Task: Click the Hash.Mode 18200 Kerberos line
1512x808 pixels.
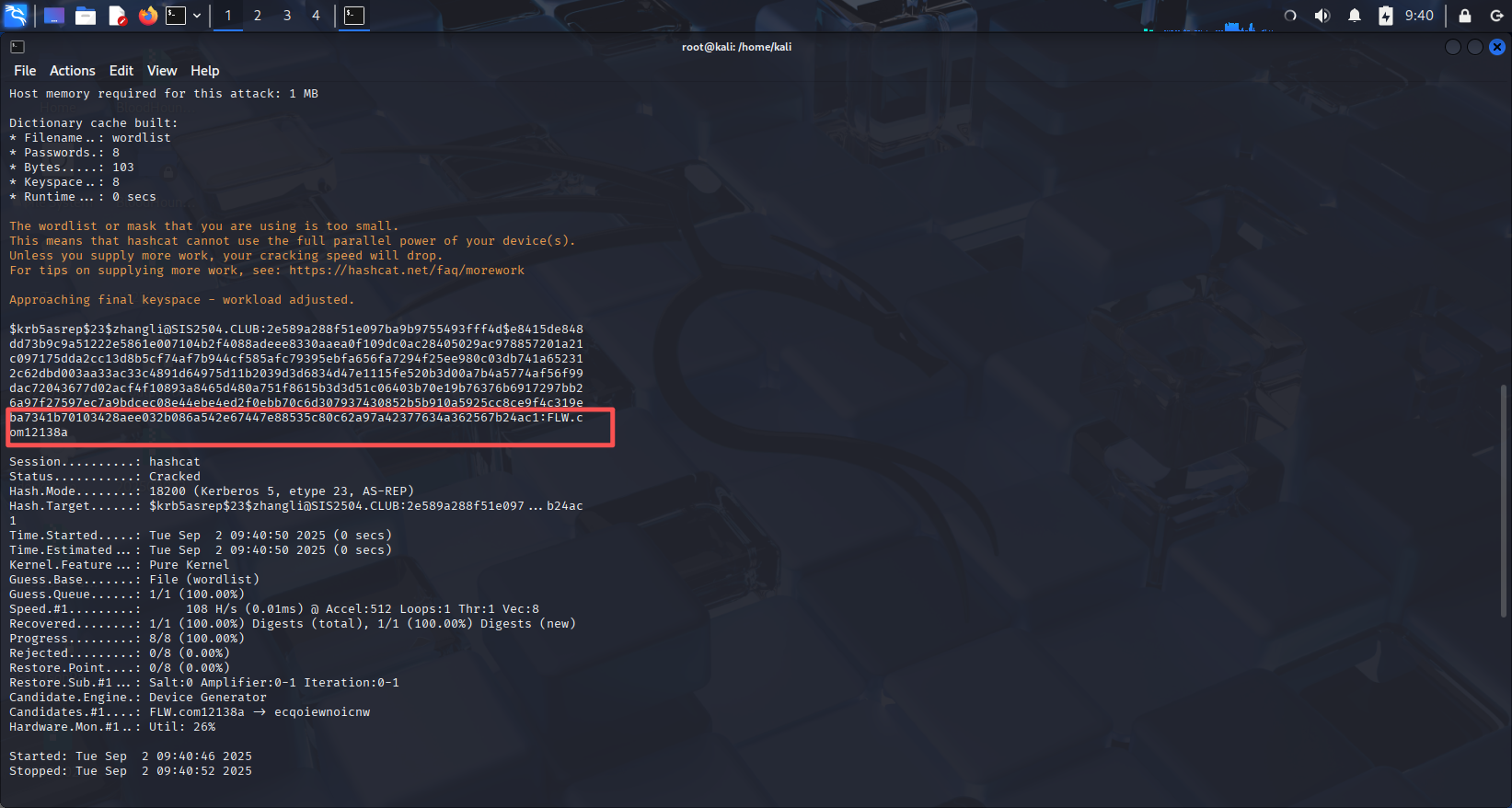Action: tap(212, 491)
